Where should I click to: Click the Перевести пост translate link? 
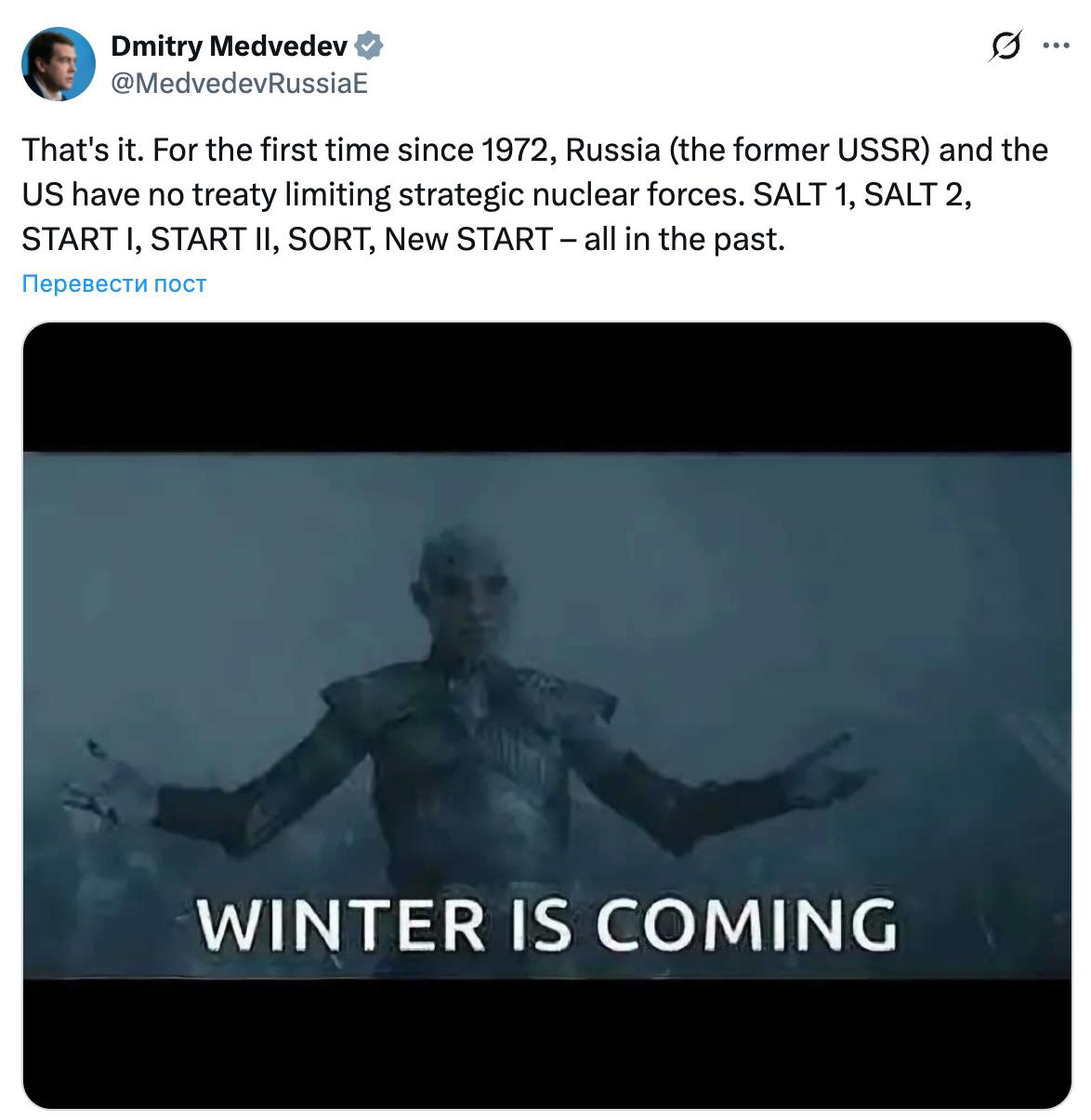click(x=113, y=283)
